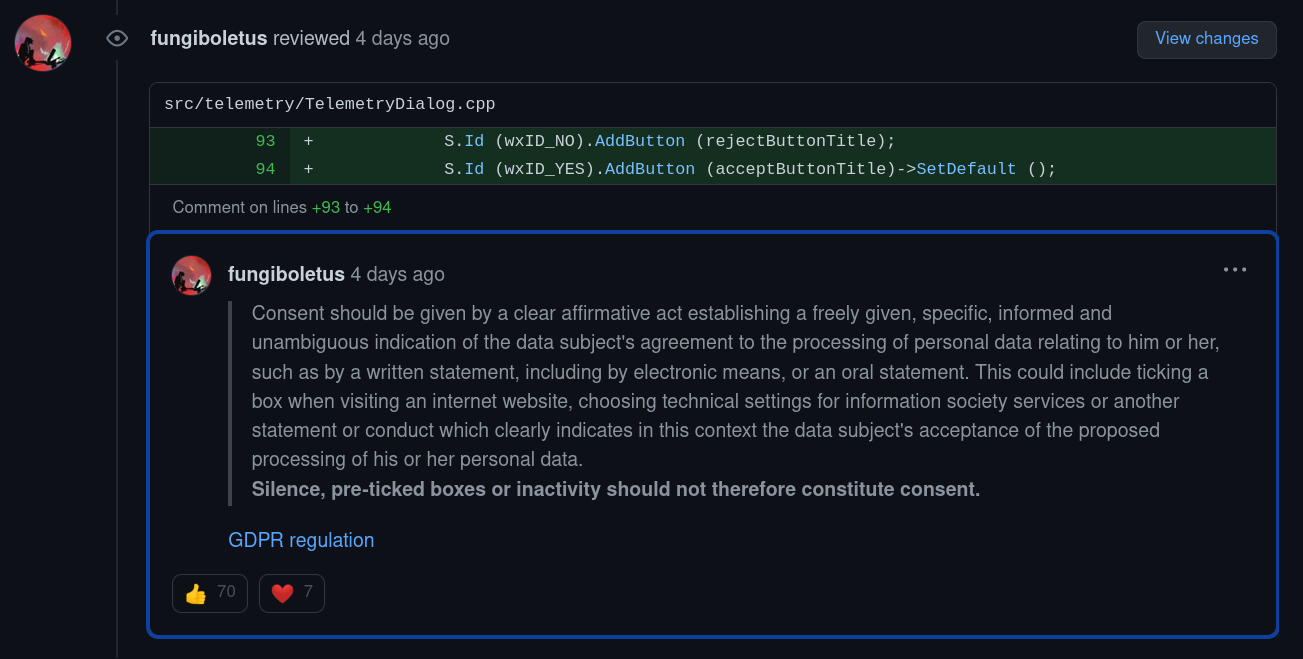Open the three-dot comment options menu
Viewport: 1303px width, 659px height.
coord(1235,269)
